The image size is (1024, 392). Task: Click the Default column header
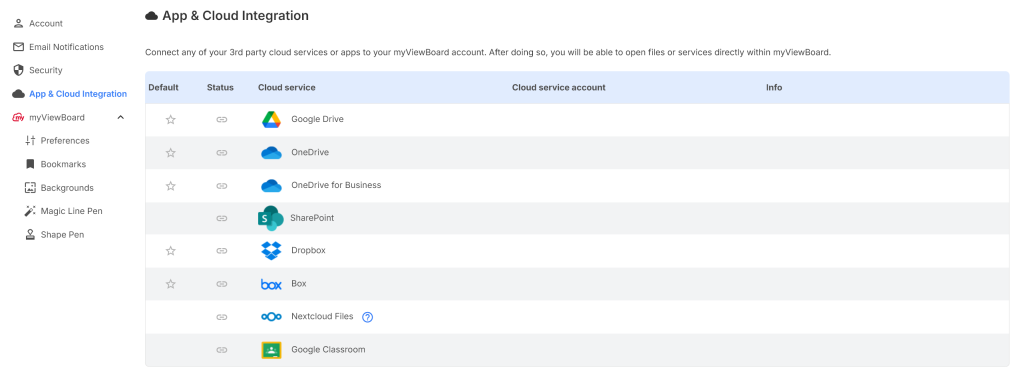tap(163, 88)
